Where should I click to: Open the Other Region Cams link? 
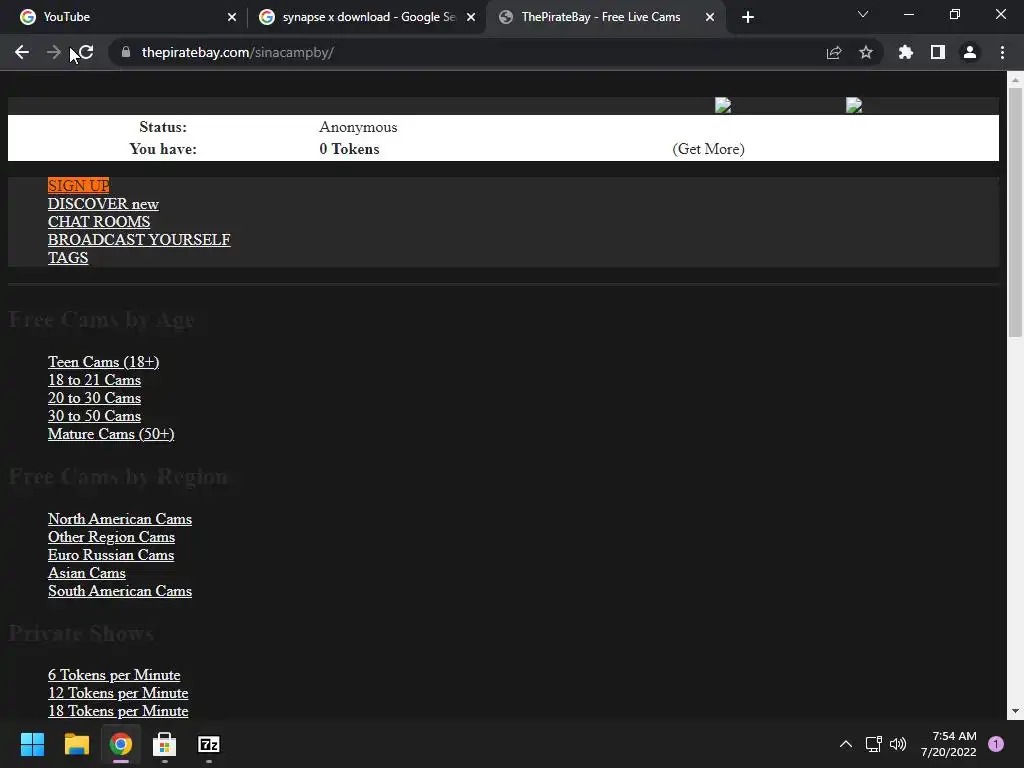111,537
